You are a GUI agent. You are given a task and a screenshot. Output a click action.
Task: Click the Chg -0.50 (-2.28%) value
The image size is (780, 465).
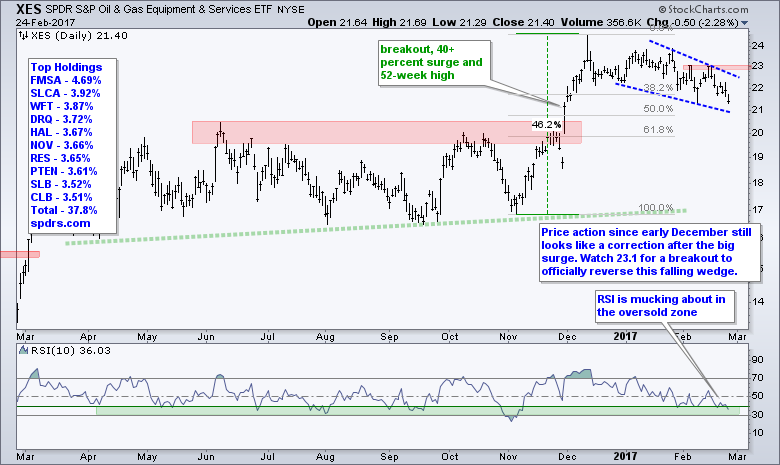click(x=692, y=22)
